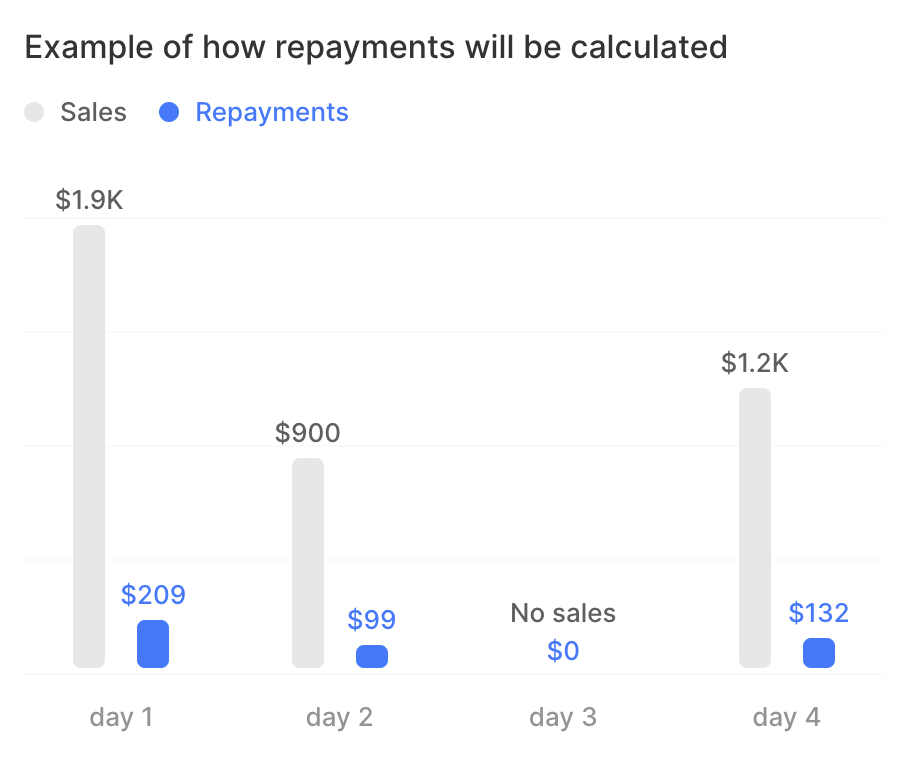Click the gray Sales legend dot
910x774 pixels.
click(35, 112)
